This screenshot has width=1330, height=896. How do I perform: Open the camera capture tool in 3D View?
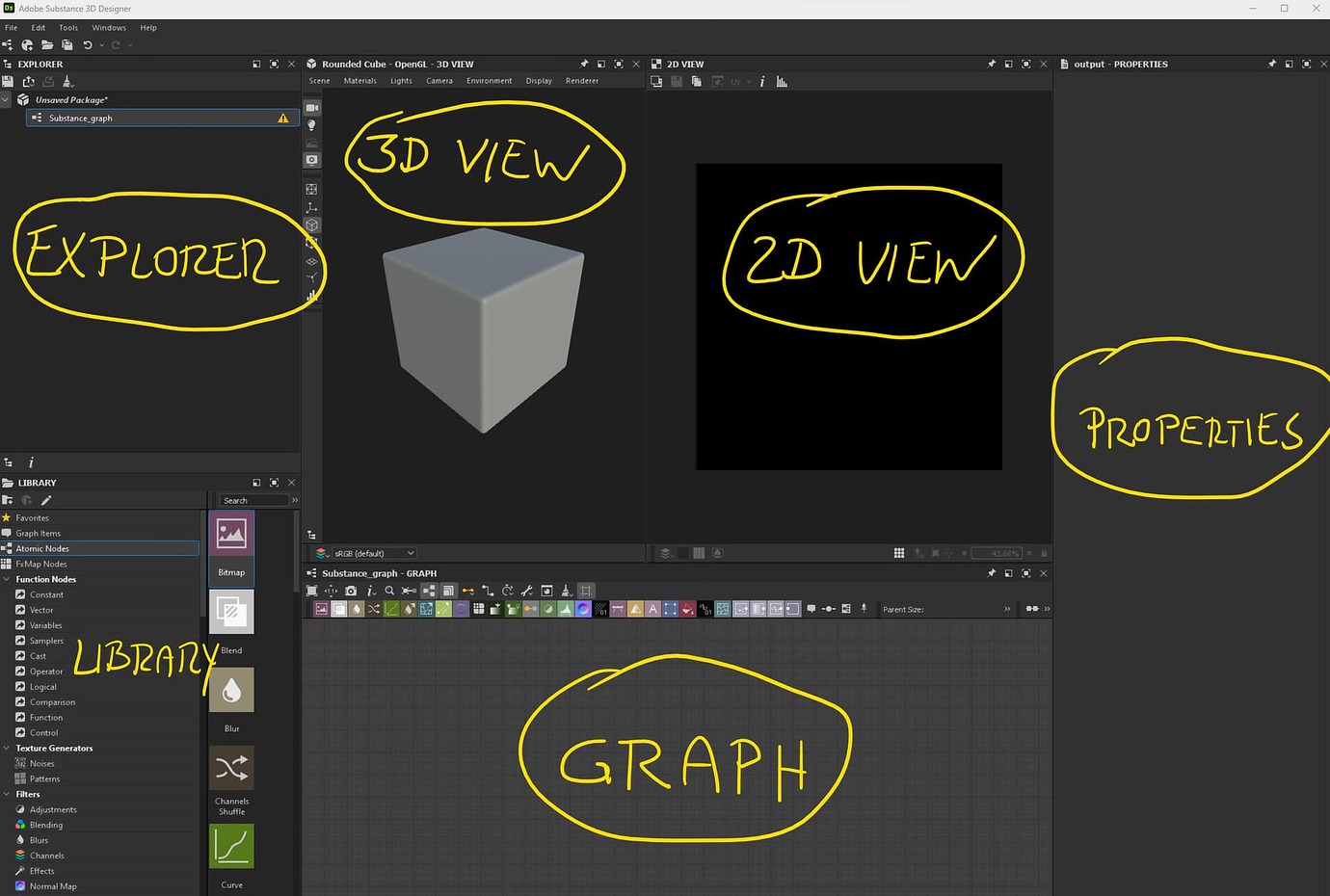click(311, 159)
